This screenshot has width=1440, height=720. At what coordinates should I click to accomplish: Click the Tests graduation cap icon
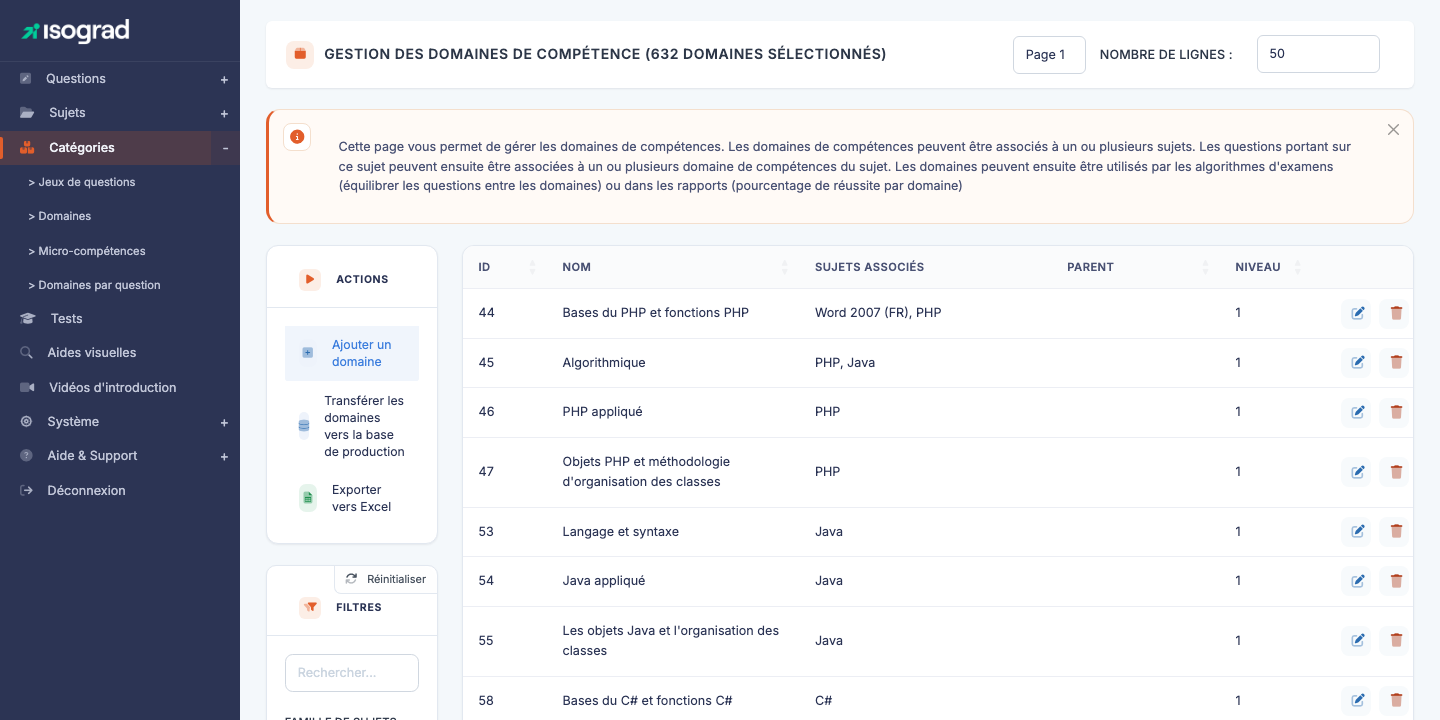[28, 319]
